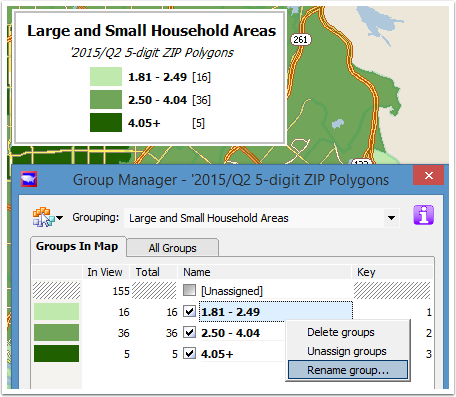456x397 pixels.
Task: Uncheck the 4.05+ group checkbox
Action: coord(189,353)
